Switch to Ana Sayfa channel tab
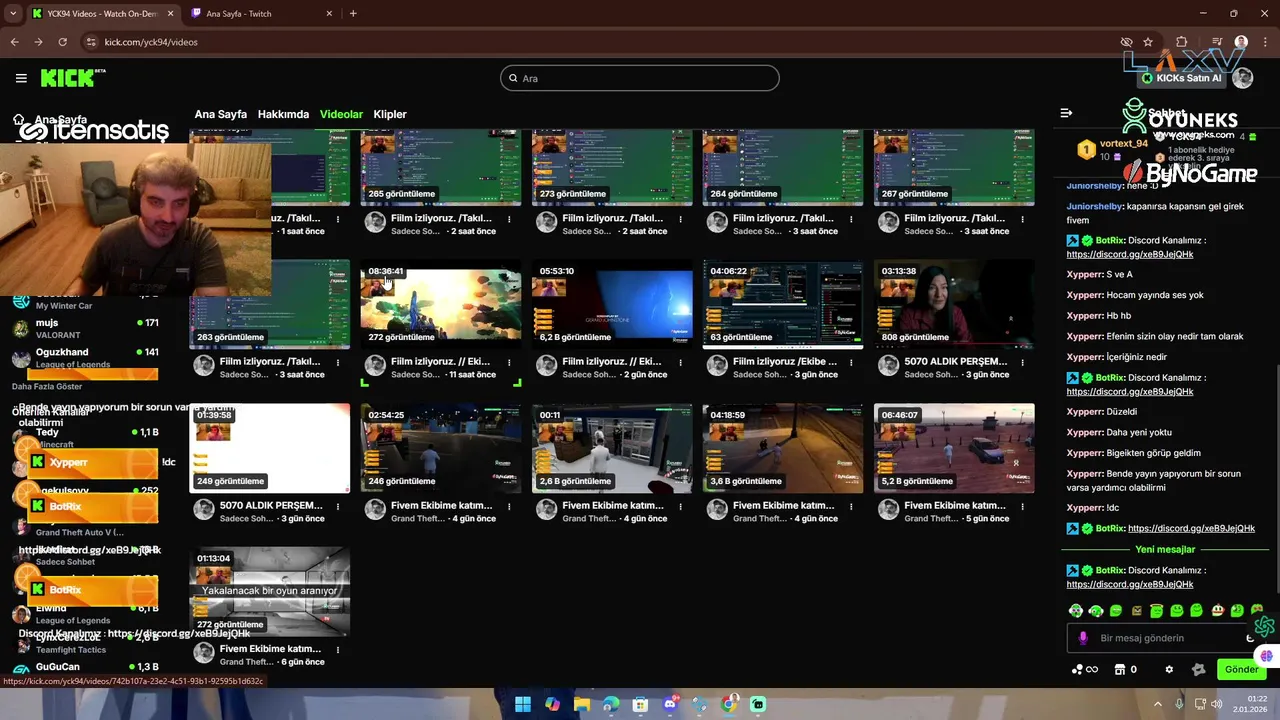The height and width of the screenshot is (720, 1280). 220,114
